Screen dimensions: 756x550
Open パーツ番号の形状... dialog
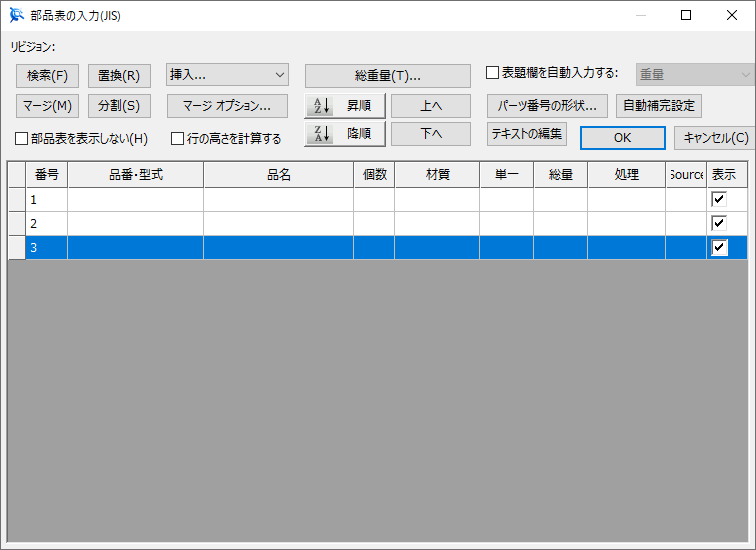coord(547,106)
